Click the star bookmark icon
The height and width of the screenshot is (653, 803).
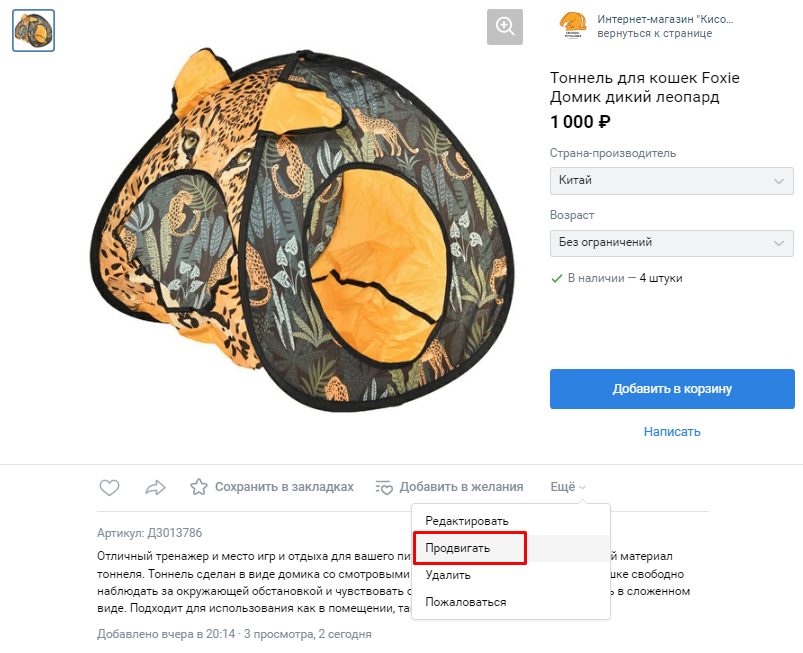[199, 487]
